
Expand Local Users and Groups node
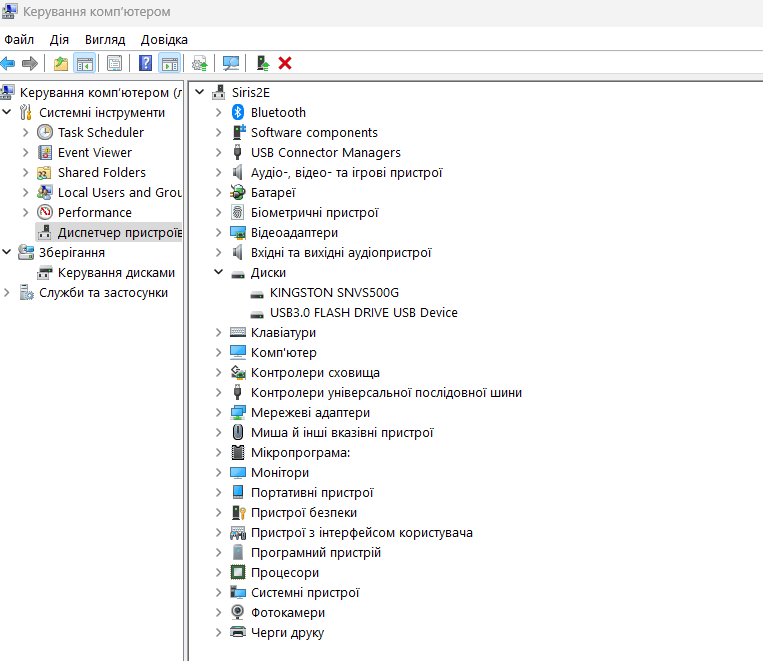[26, 192]
